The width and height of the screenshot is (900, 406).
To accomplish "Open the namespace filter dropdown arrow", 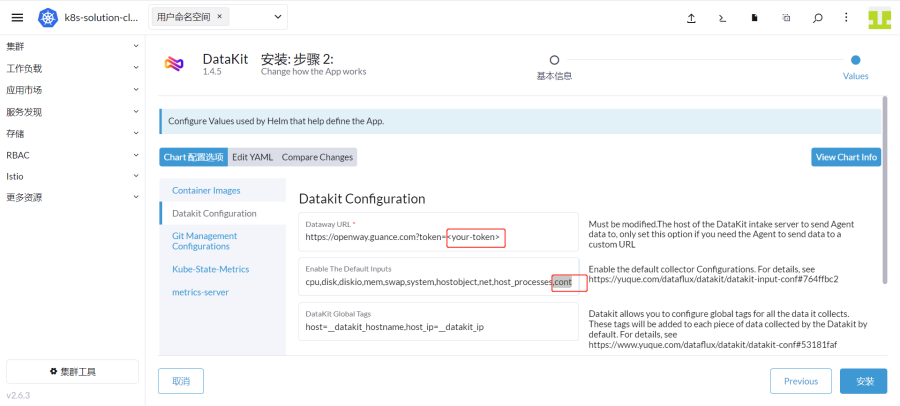I will (x=278, y=17).
